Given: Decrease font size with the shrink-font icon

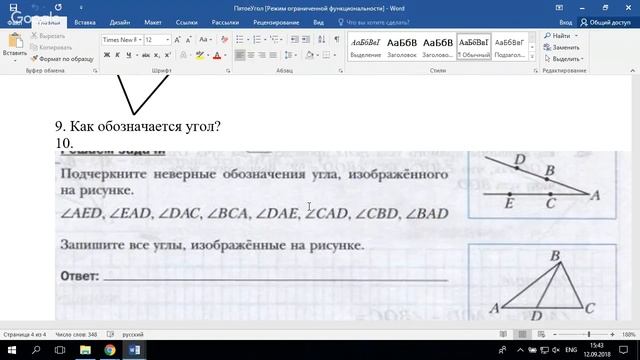Looking at the screenshot, I should (188, 40).
